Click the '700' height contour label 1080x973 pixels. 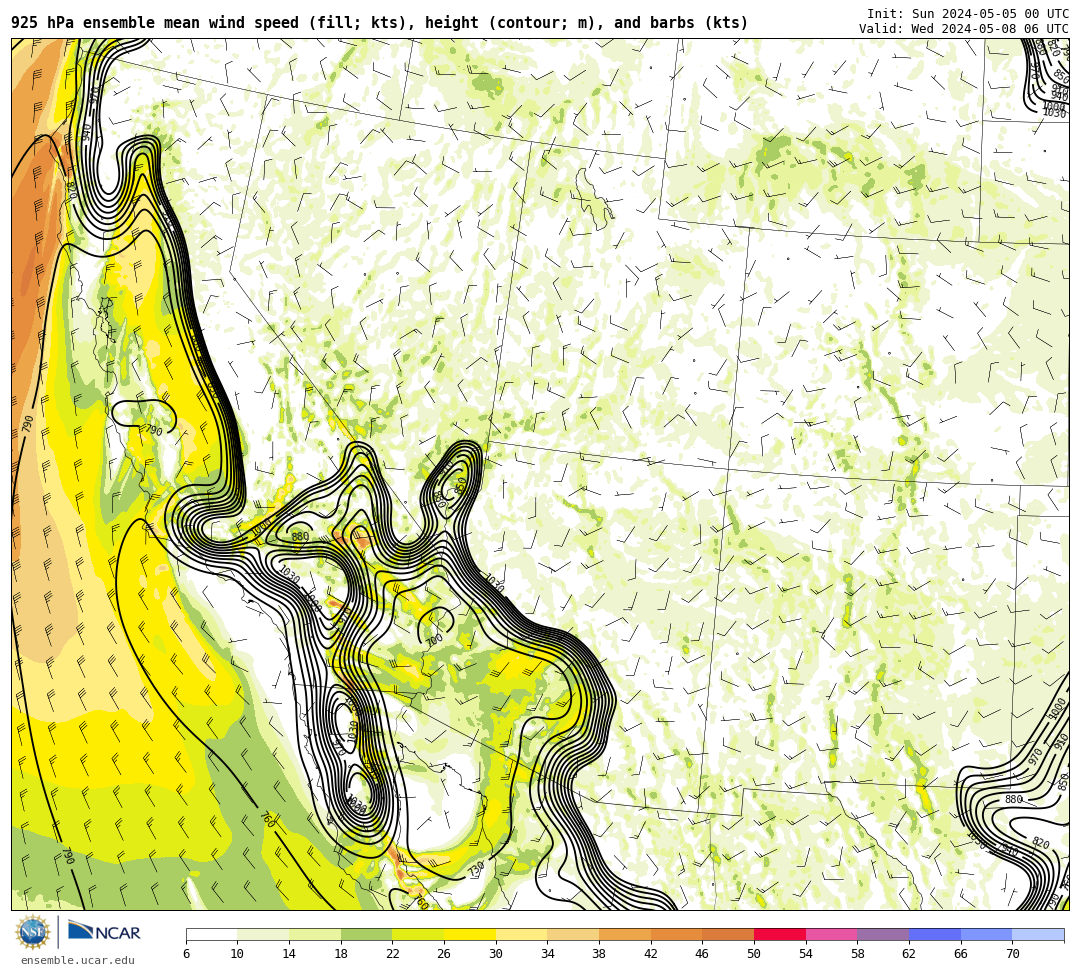click(x=434, y=640)
